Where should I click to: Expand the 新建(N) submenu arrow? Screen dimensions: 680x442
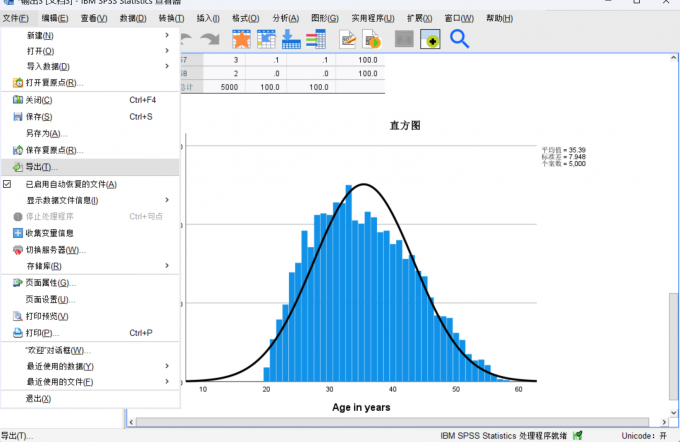click(167, 35)
